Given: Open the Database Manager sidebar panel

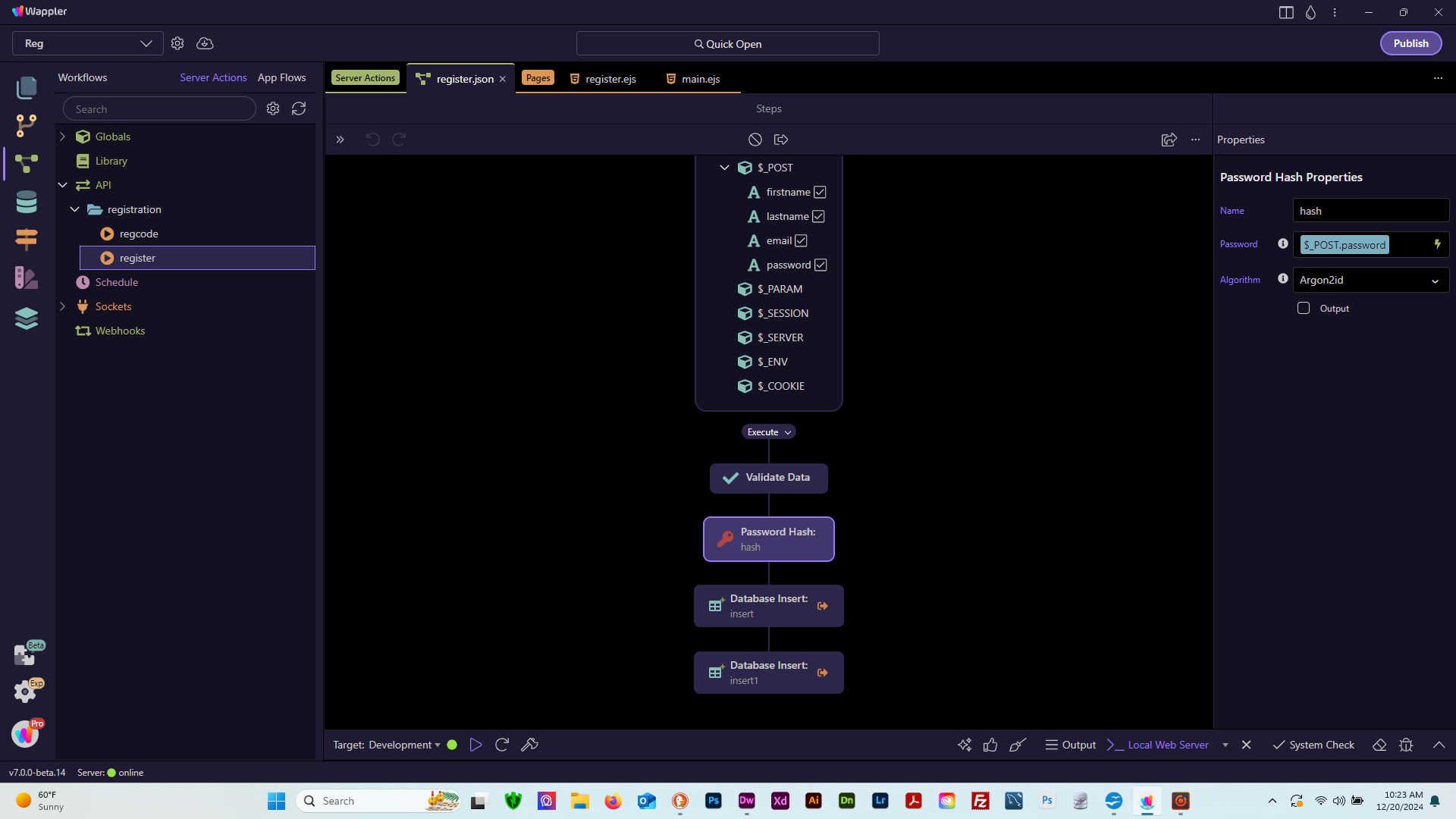Looking at the screenshot, I should pos(27,202).
